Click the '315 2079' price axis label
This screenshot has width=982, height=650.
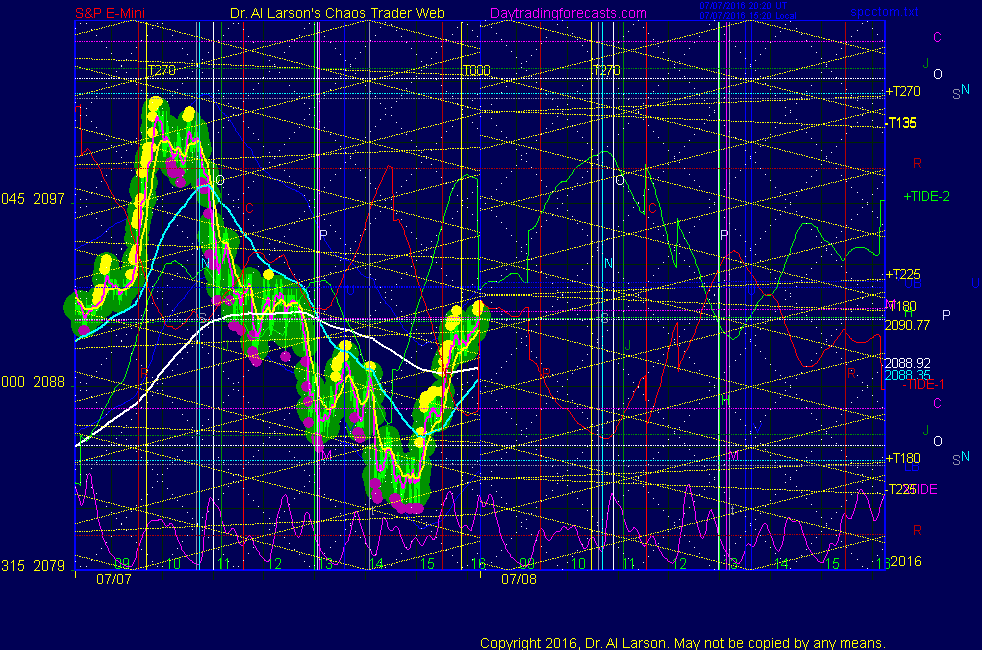pyautogui.click(x=33, y=566)
